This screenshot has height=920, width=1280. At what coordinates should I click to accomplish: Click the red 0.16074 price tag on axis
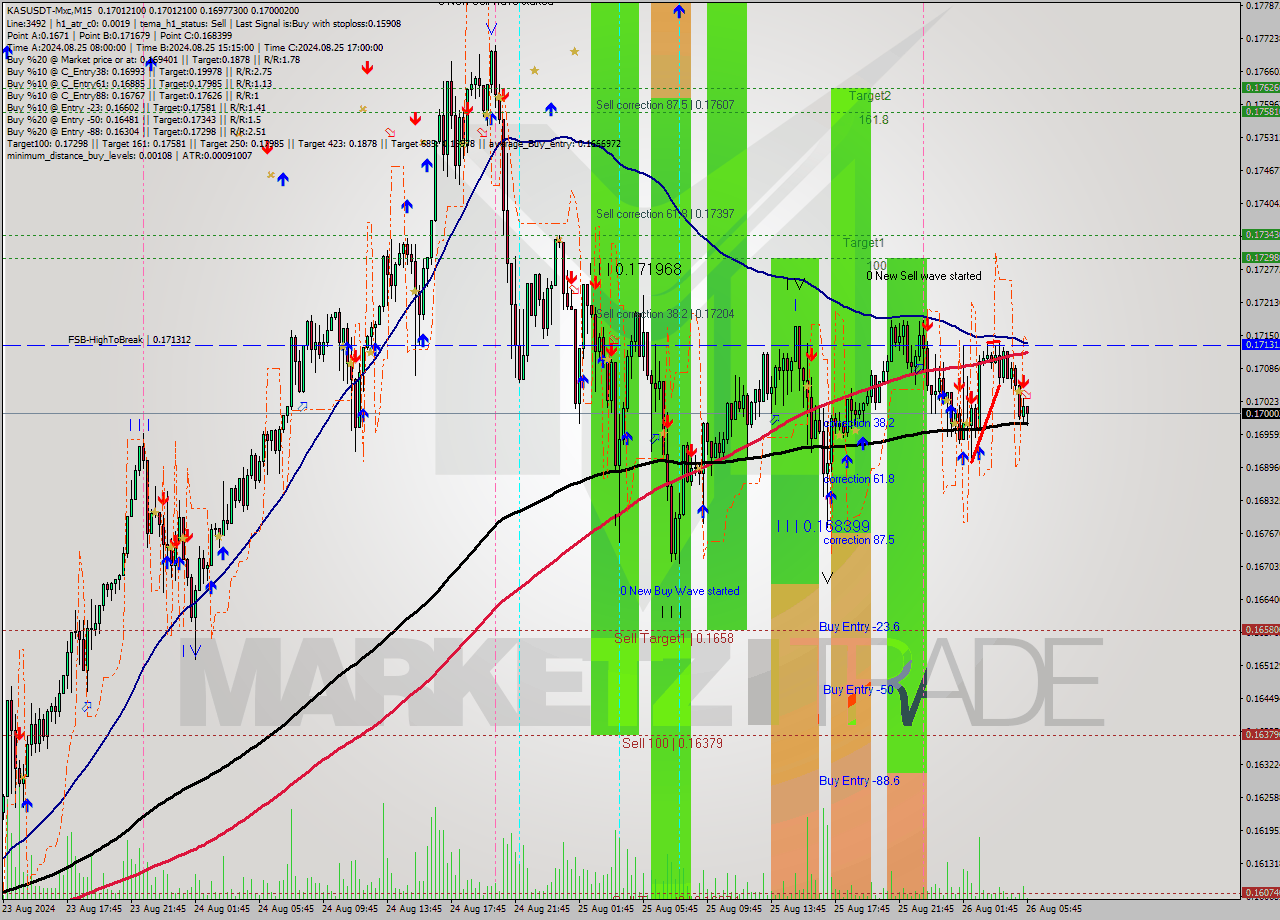click(x=1260, y=892)
